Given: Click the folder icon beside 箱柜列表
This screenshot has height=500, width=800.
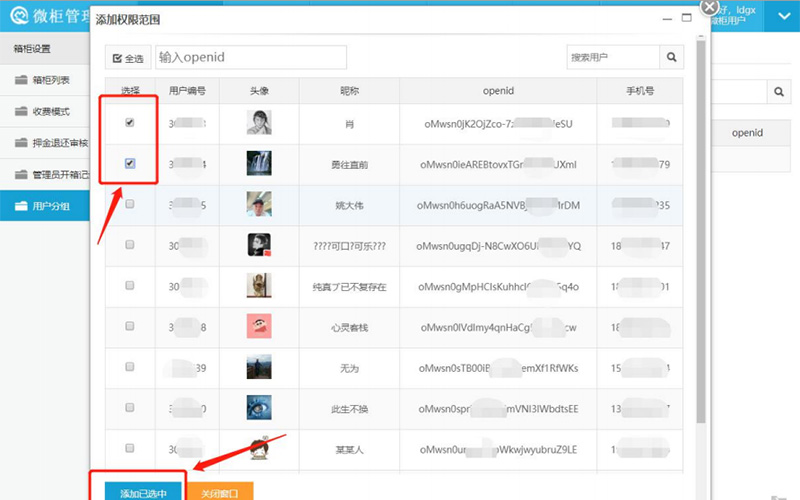Looking at the screenshot, I should tap(21, 80).
